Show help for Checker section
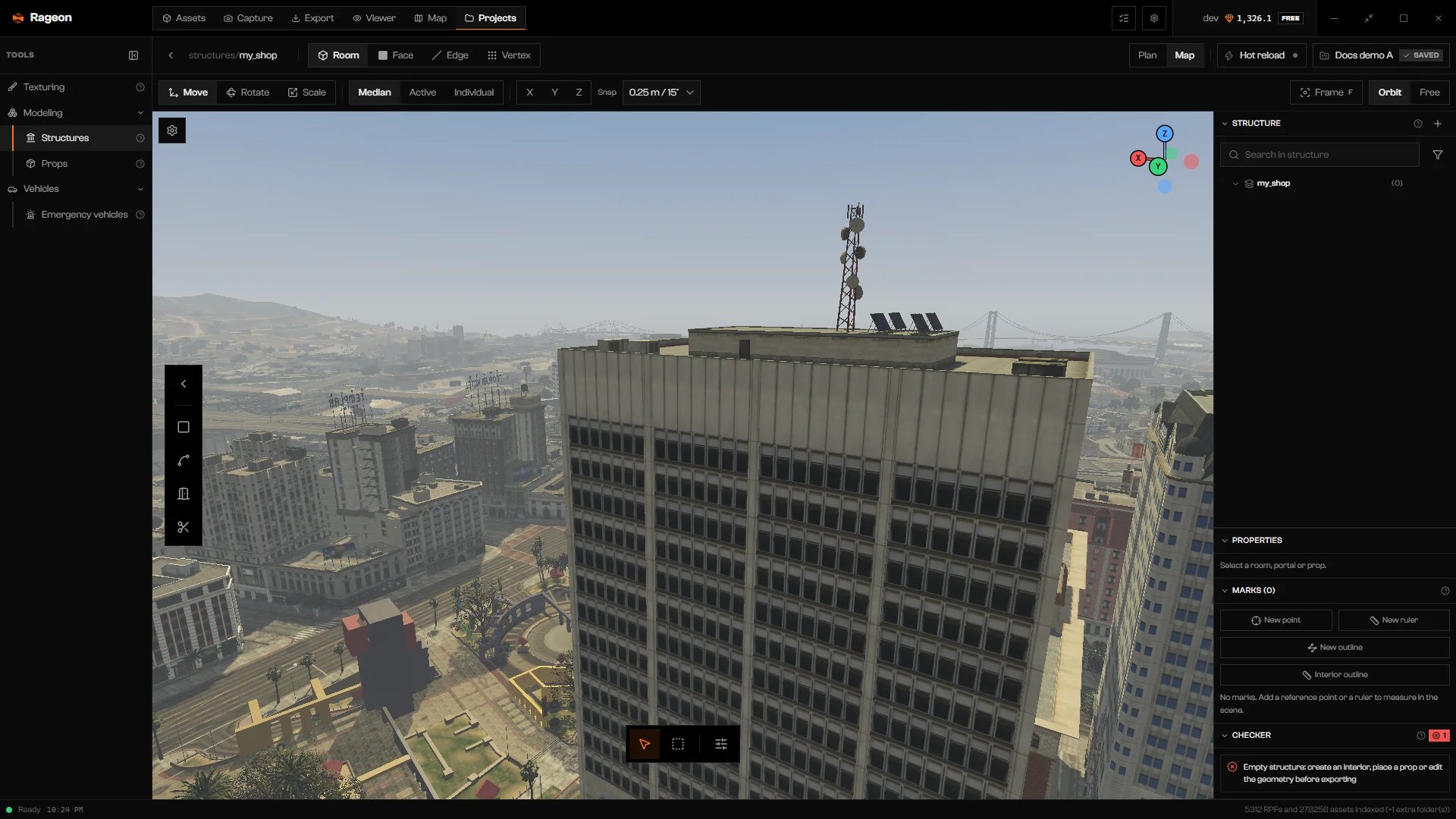1456x819 pixels. click(1421, 736)
